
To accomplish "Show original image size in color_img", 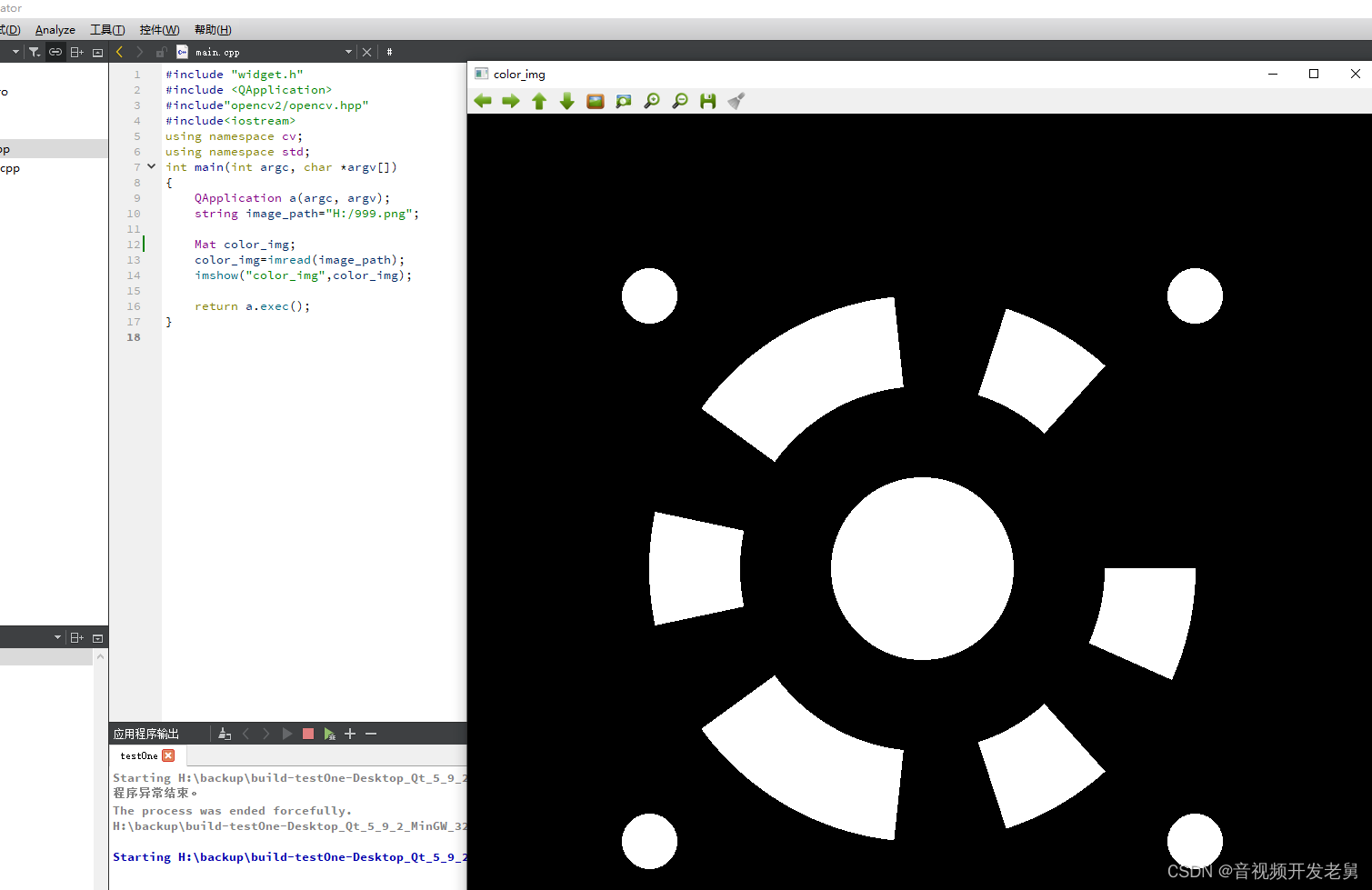I will (596, 101).
